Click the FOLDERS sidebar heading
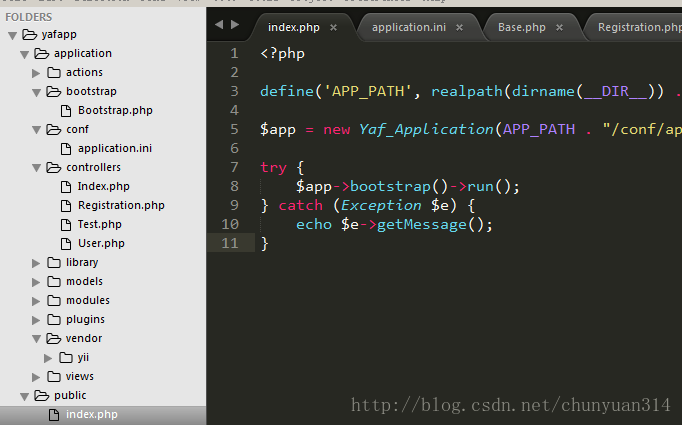This screenshot has height=425, width=682. click(29, 17)
